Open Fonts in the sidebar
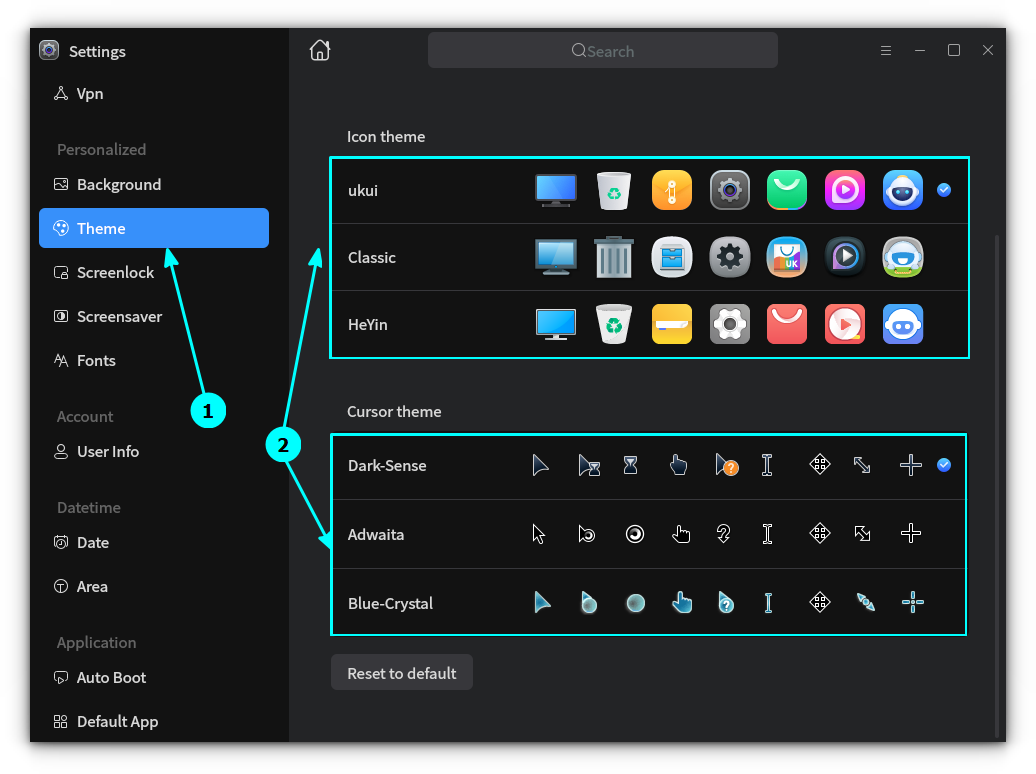This screenshot has width=1036, height=774. coord(96,360)
